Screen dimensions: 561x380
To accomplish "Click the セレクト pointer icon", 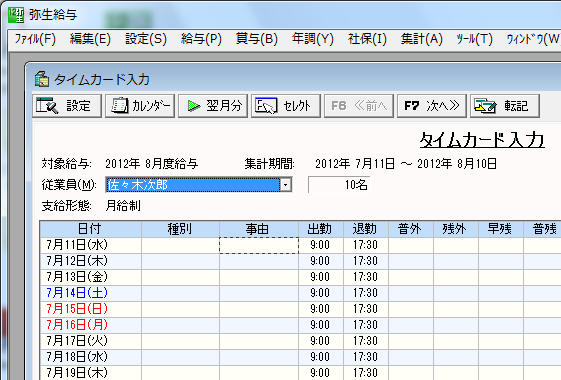I will click(x=266, y=106).
